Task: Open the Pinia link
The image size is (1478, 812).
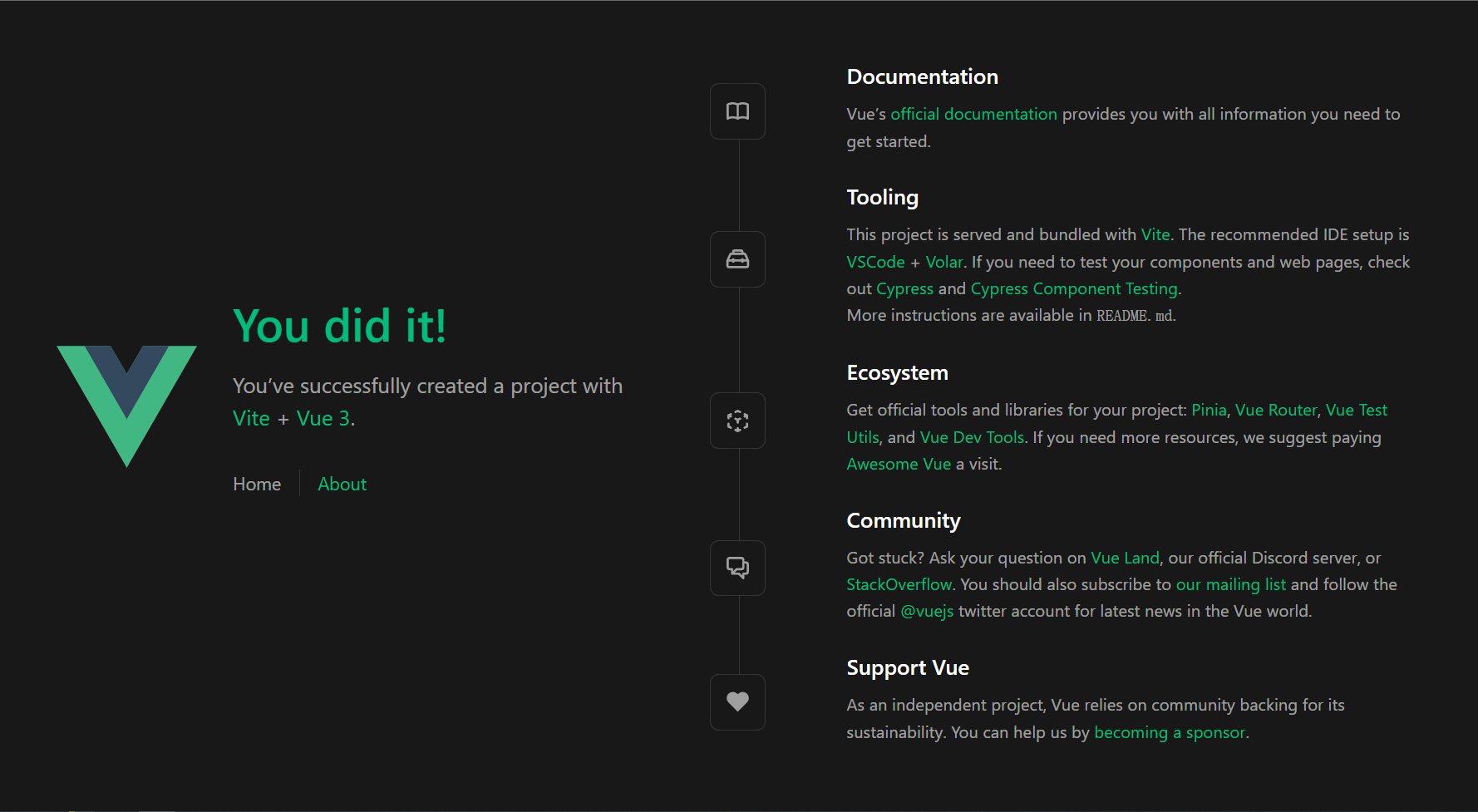Action: [x=1209, y=410]
